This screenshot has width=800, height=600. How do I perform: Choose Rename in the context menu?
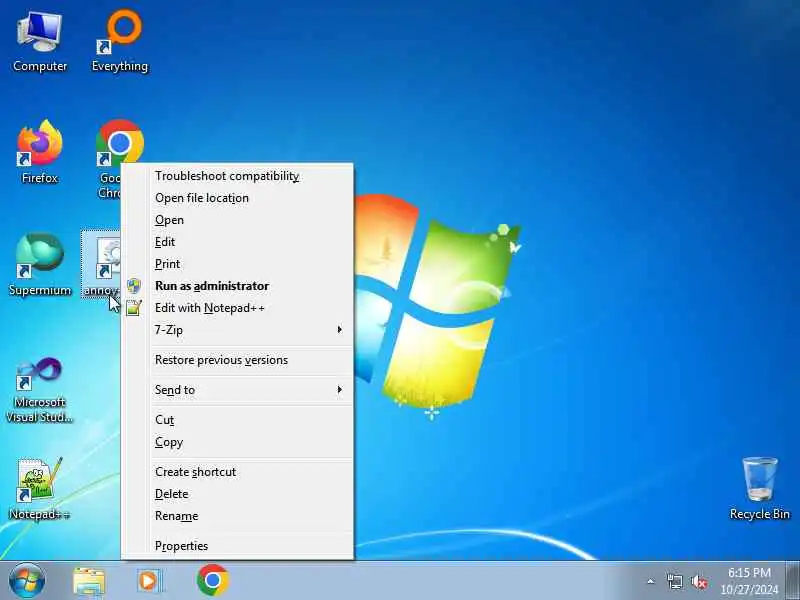coord(237,516)
